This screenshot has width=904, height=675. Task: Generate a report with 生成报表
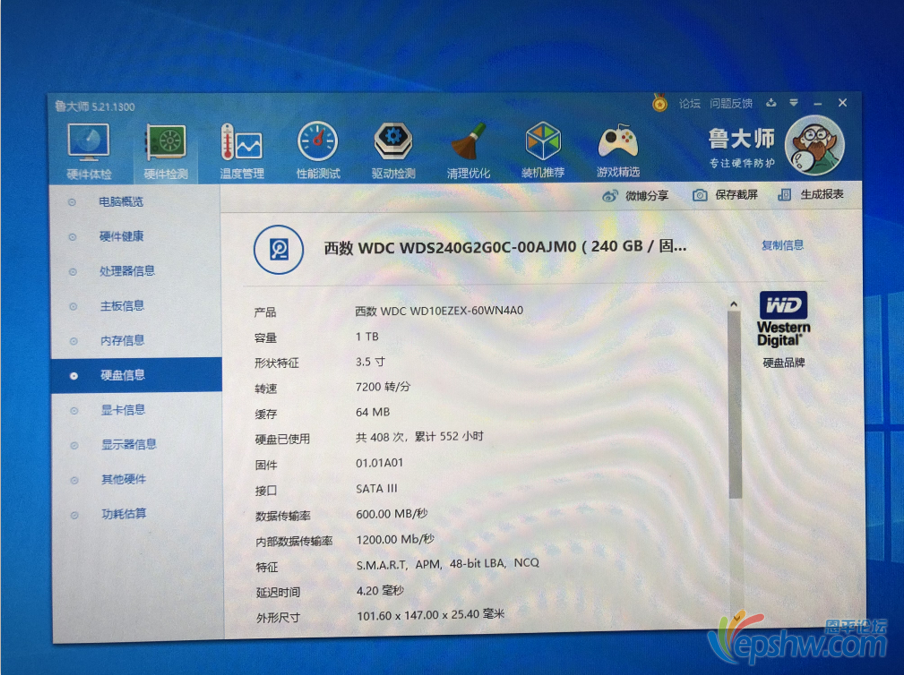click(x=810, y=194)
